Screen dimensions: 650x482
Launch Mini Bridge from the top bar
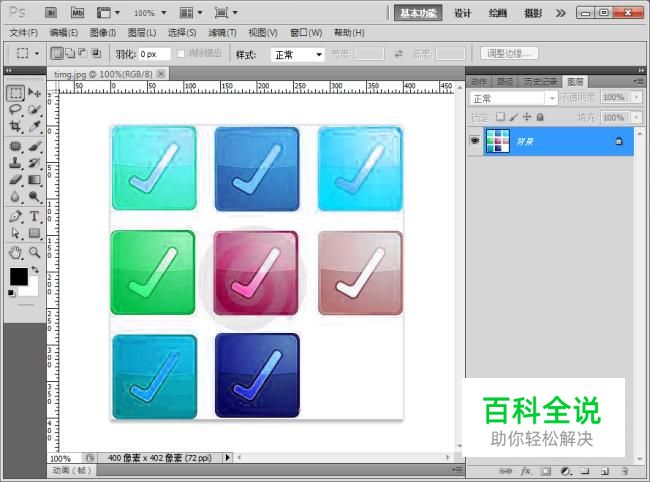[x=78, y=13]
